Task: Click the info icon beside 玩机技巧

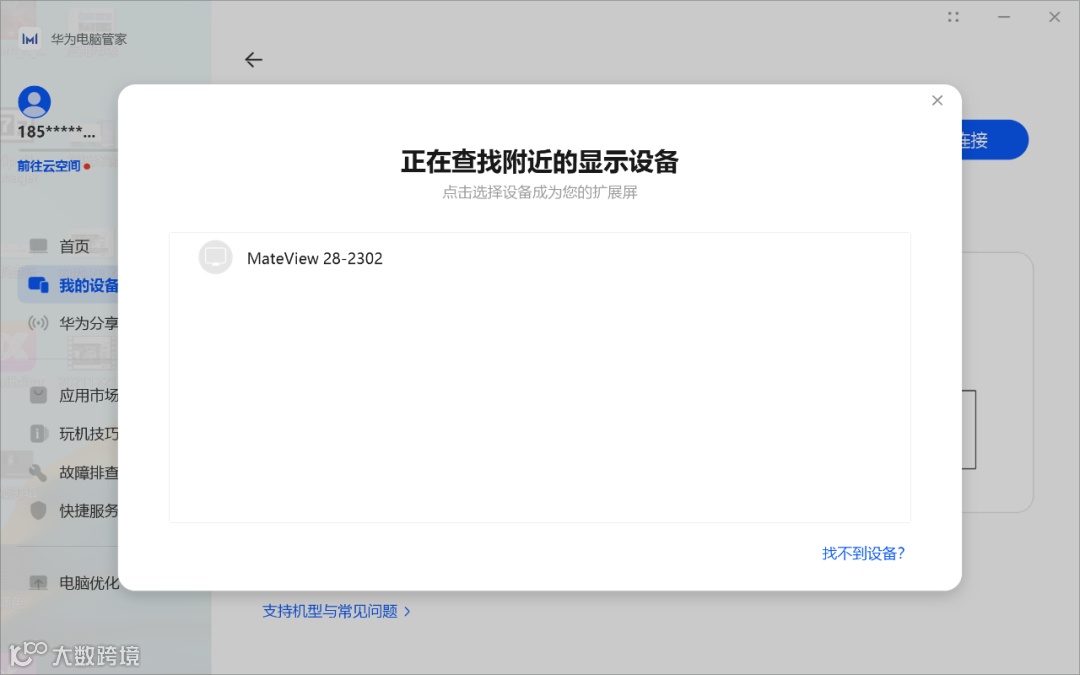Action: click(x=39, y=434)
